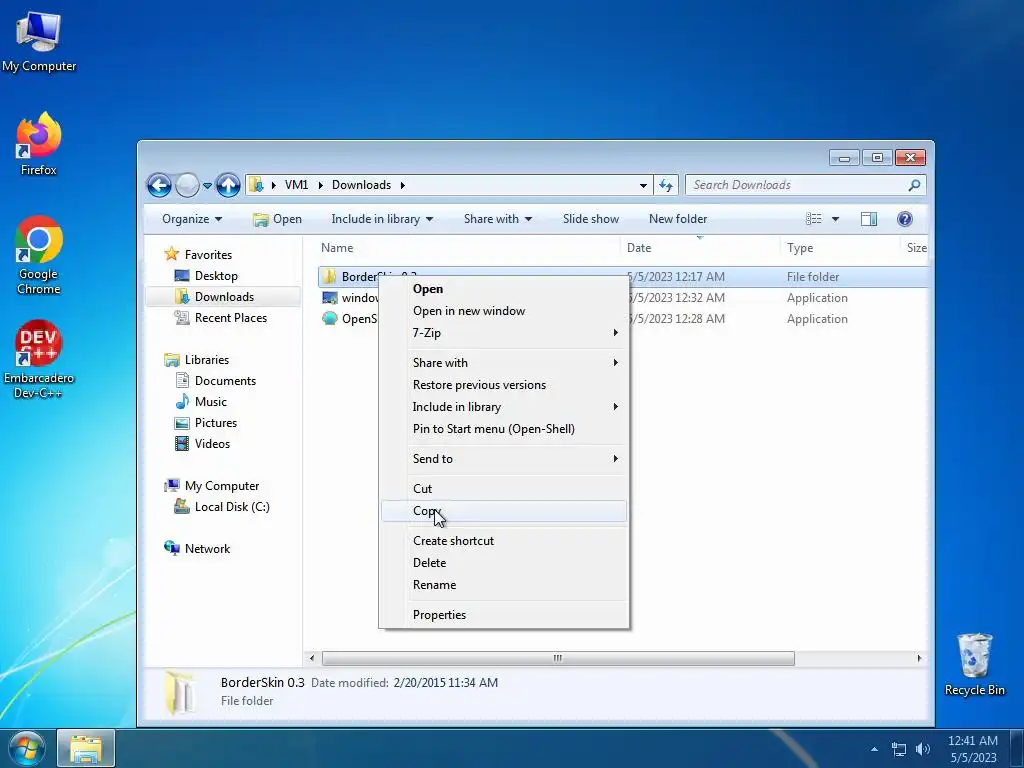This screenshot has width=1024, height=768.
Task: Open Local Disk (C:) in sidebar
Action: 222,507
